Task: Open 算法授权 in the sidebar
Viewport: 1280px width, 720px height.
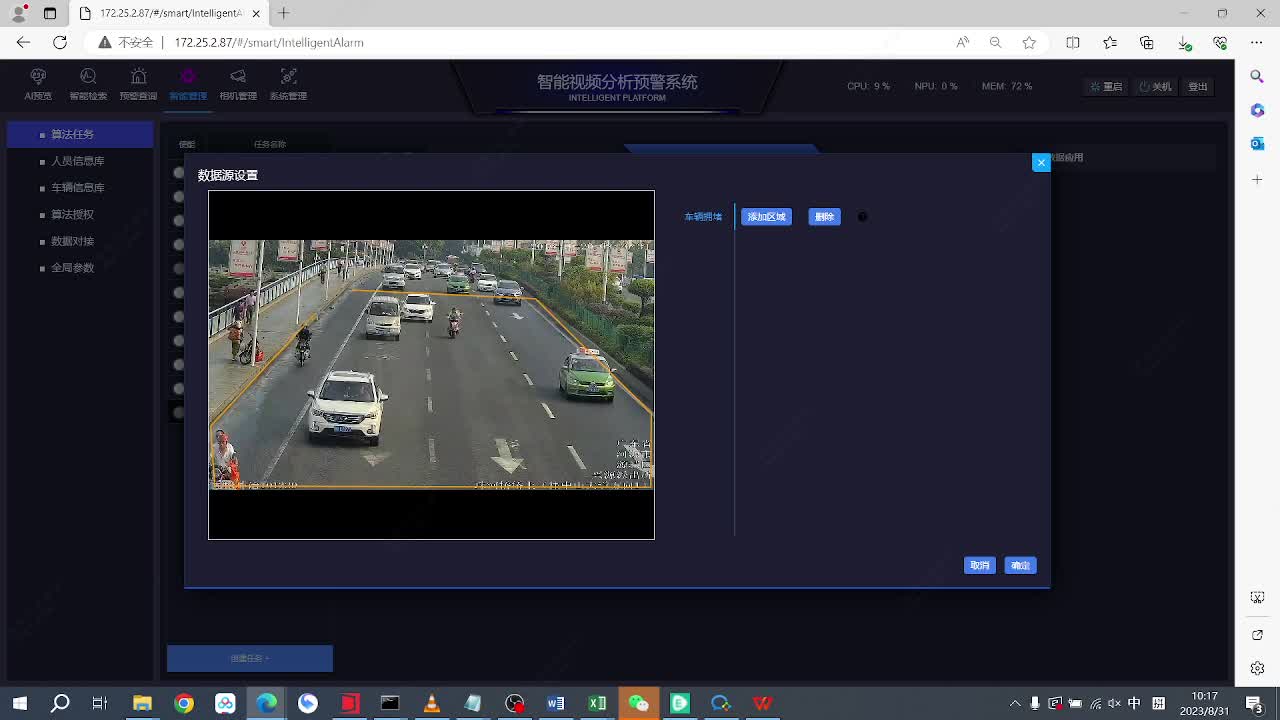Action: 72,214
